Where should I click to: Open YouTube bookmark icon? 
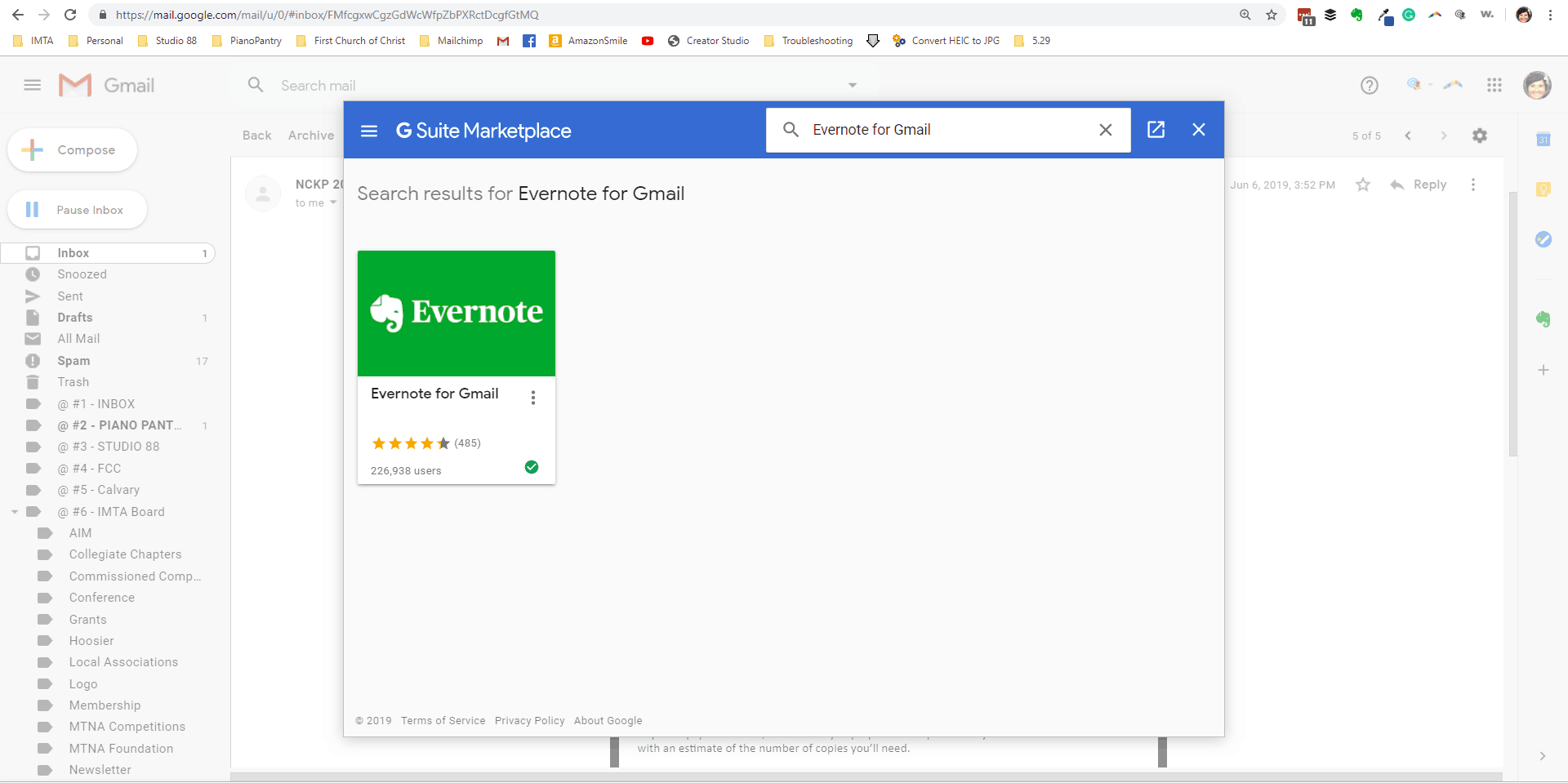click(x=648, y=41)
